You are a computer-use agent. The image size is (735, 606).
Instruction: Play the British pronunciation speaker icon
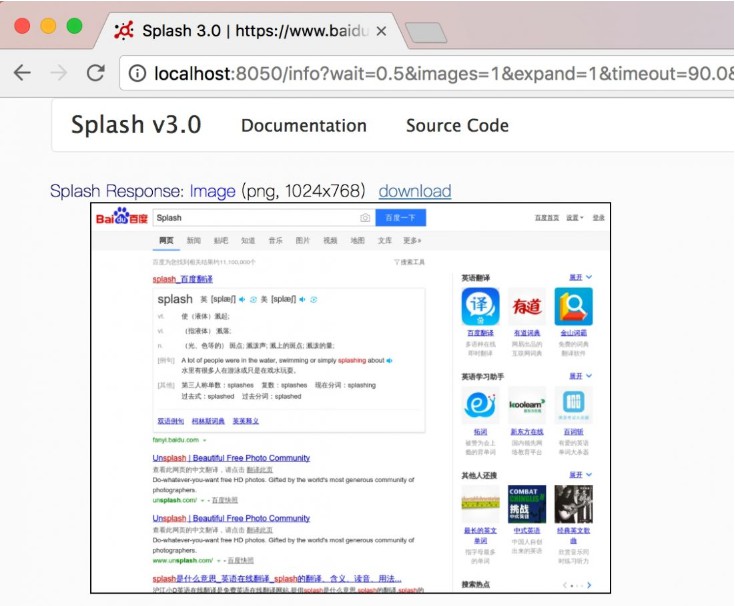tap(242, 299)
